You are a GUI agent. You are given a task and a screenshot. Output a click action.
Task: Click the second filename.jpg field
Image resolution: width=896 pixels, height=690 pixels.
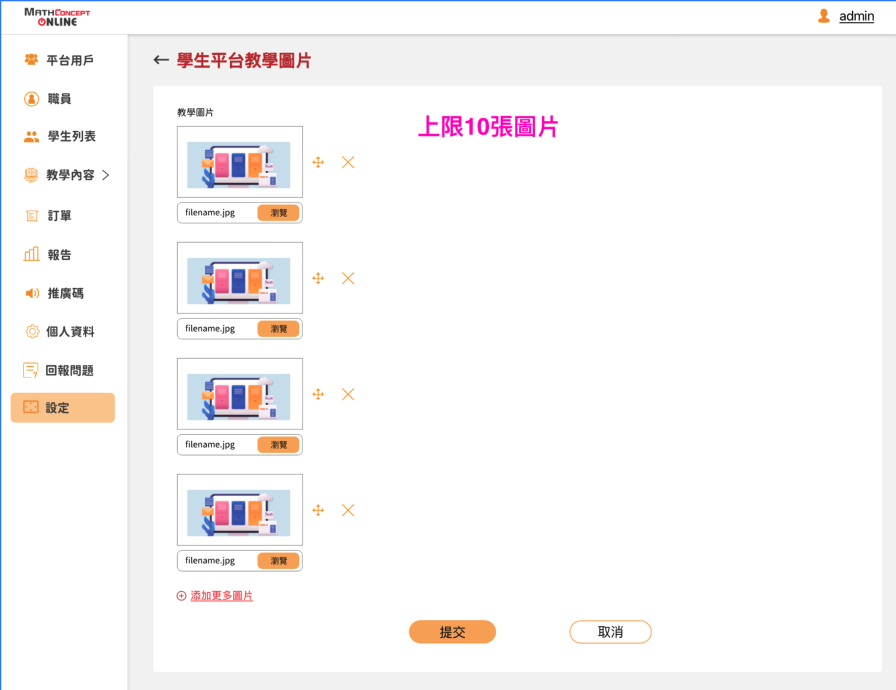(x=239, y=328)
